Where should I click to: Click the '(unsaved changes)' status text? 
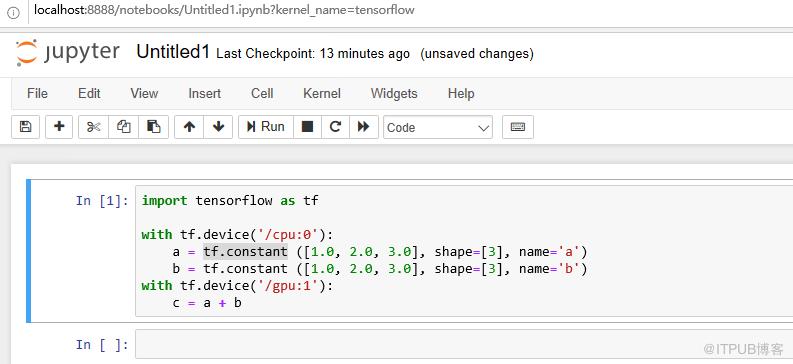point(477,54)
